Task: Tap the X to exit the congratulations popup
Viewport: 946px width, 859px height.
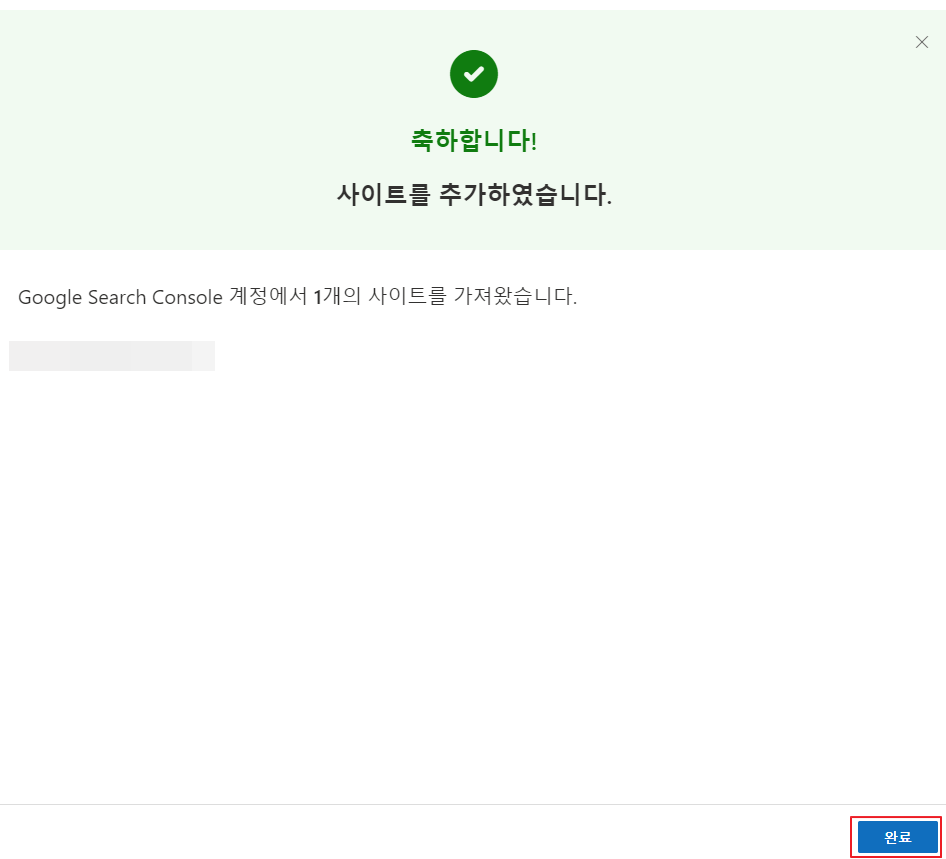Action: [x=921, y=42]
